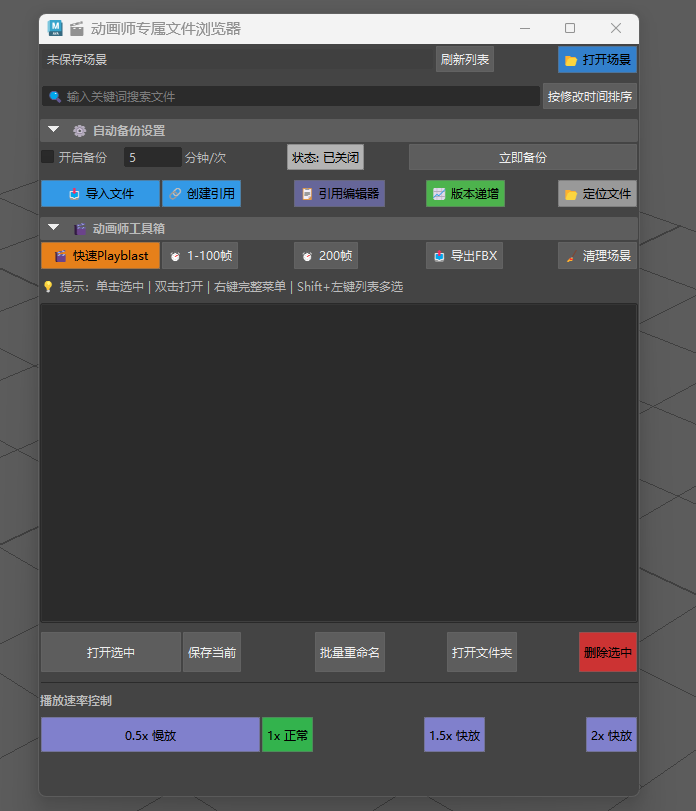The image size is (696, 811).
Task: Set playback to 0.5x 慢放
Action: (150, 734)
